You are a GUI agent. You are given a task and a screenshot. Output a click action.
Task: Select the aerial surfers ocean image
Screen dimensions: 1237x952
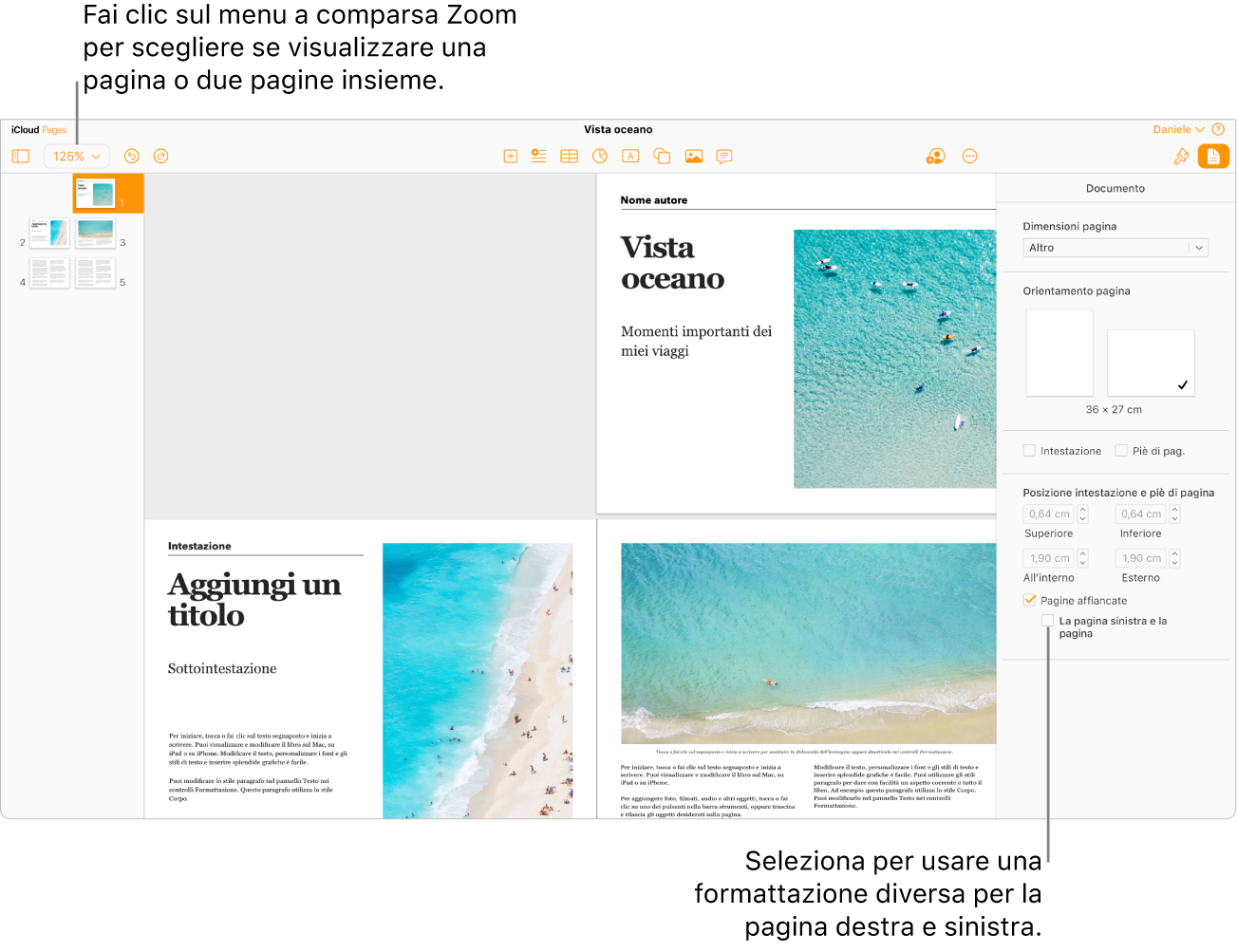894,359
